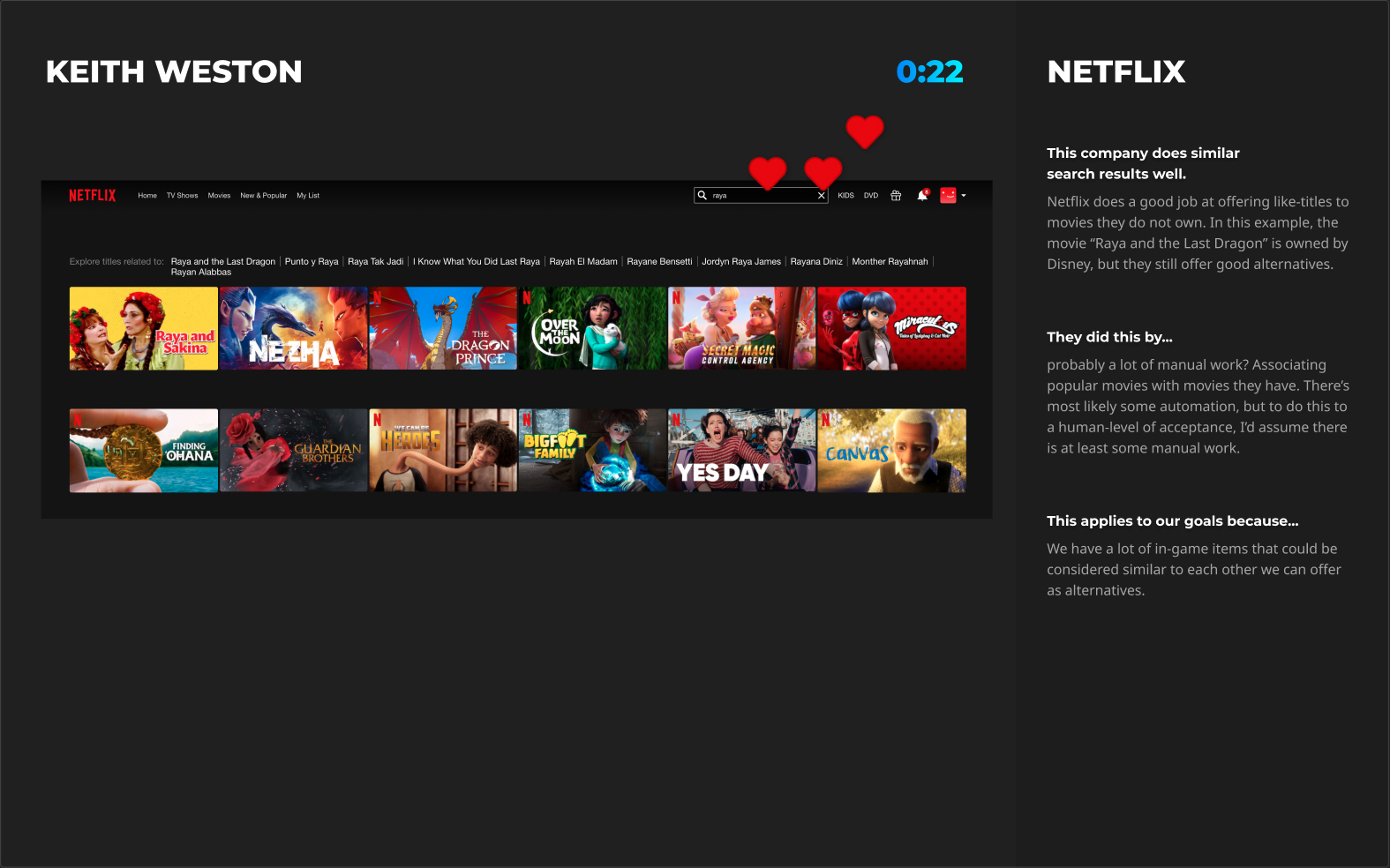Open the Secret Magic Control Agency thumbnail

click(x=742, y=328)
